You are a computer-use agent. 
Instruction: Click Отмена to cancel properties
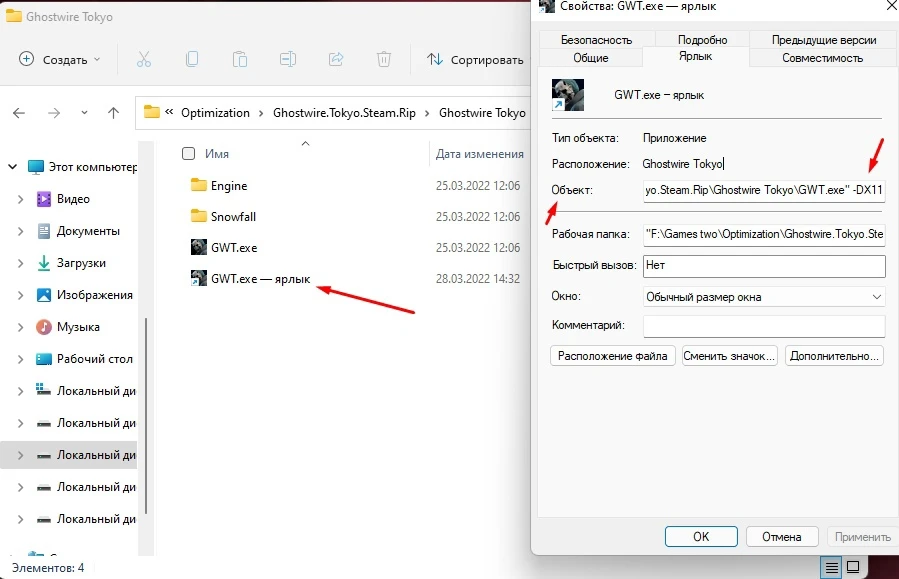pos(781,537)
